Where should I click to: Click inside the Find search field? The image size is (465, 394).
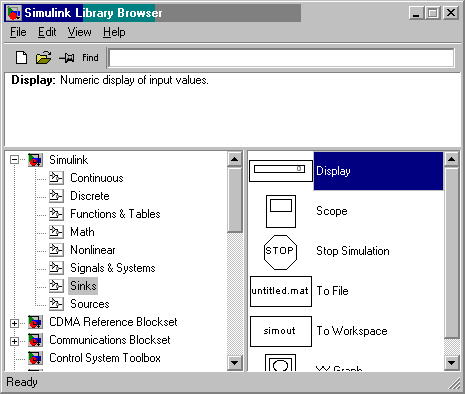click(x=281, y=58)
